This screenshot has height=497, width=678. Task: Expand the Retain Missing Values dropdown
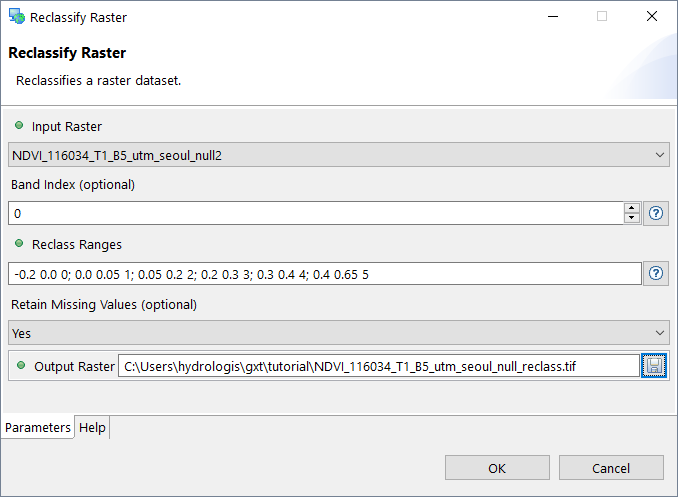pos(338,333)
